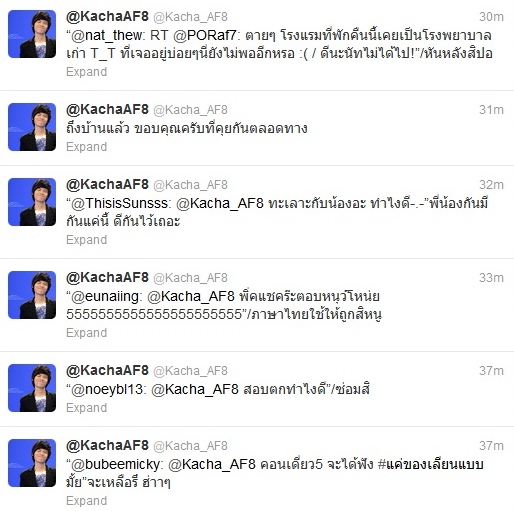The width and height of the screenshot is (514, 511).
Task: Visit the @ThisisSunsss profile link
Action: [x=120, y=204]
